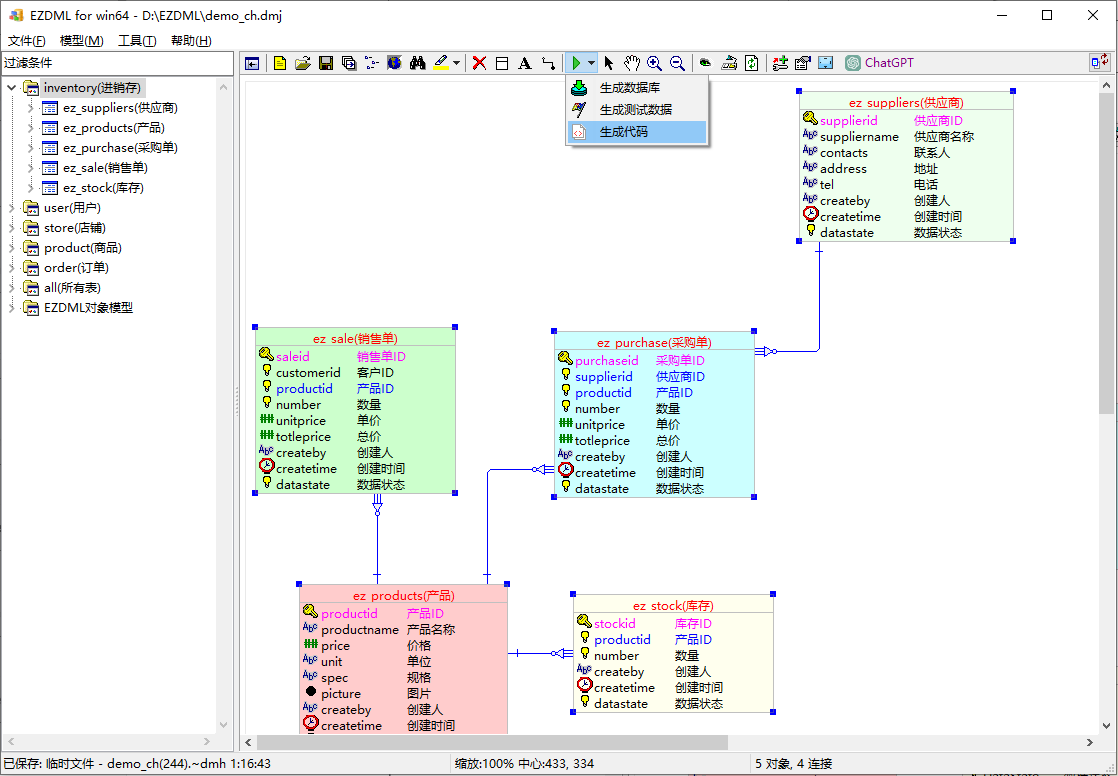Open the Run button dropdown arrow

(x=591, y=63)
